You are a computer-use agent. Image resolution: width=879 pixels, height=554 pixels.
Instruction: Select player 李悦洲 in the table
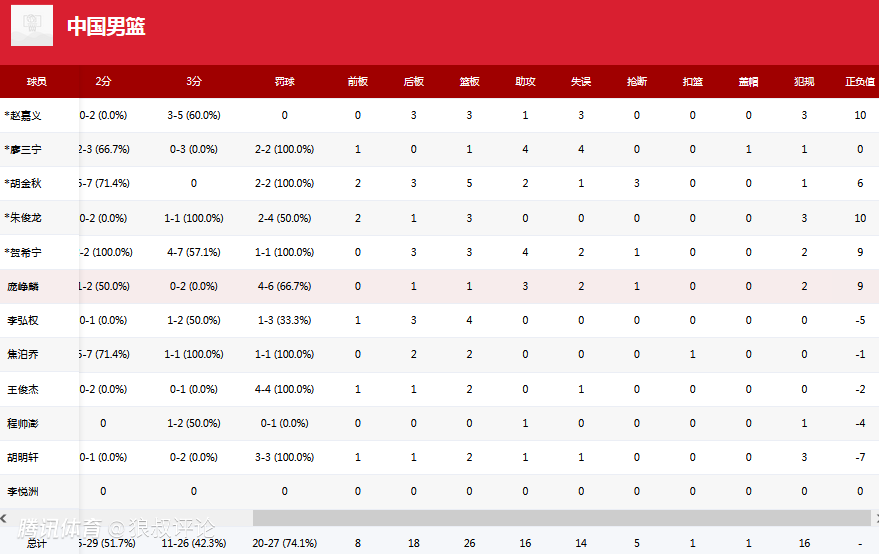click(23, 492)
